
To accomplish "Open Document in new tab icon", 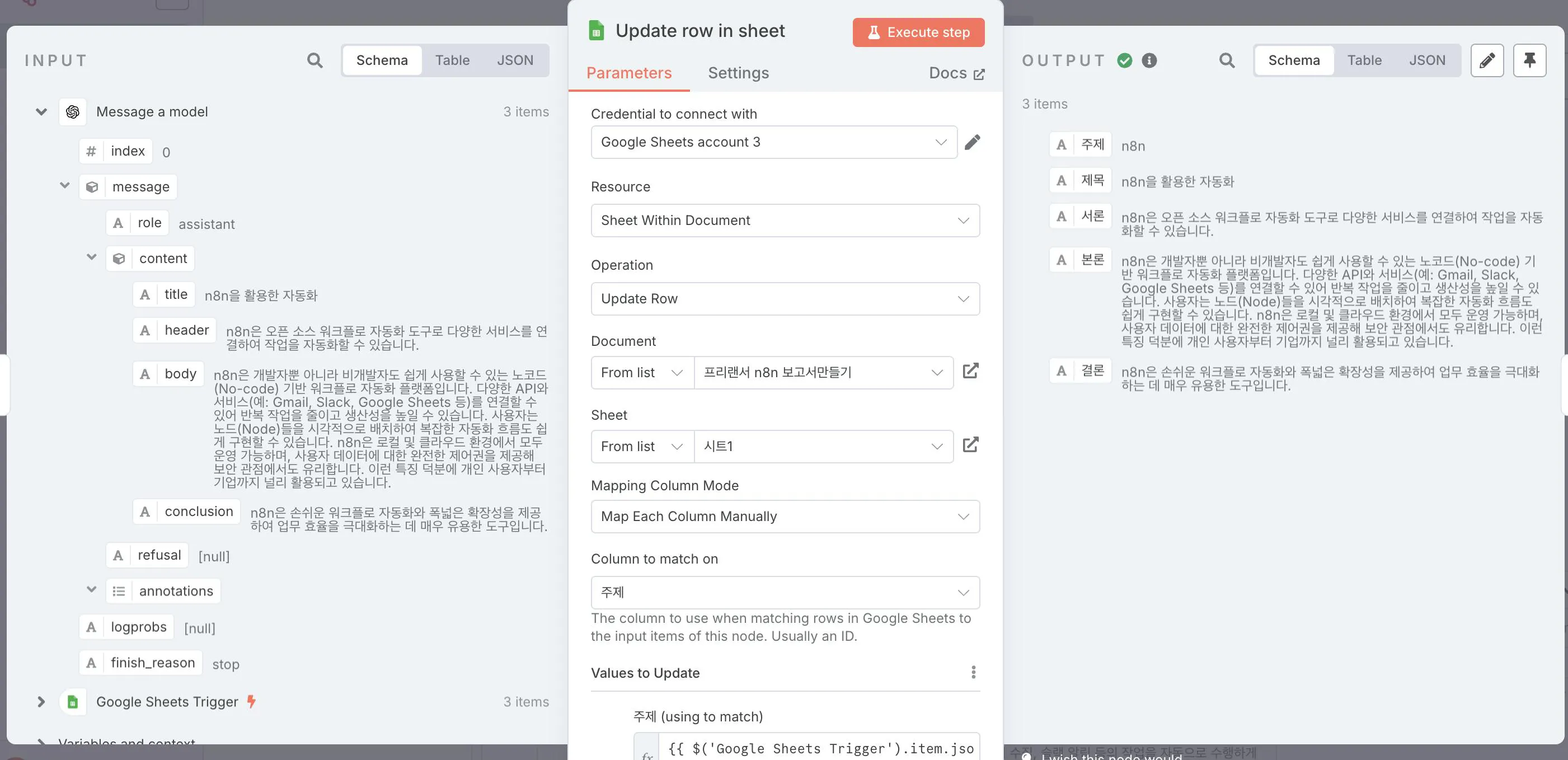I will coord(970,372).
